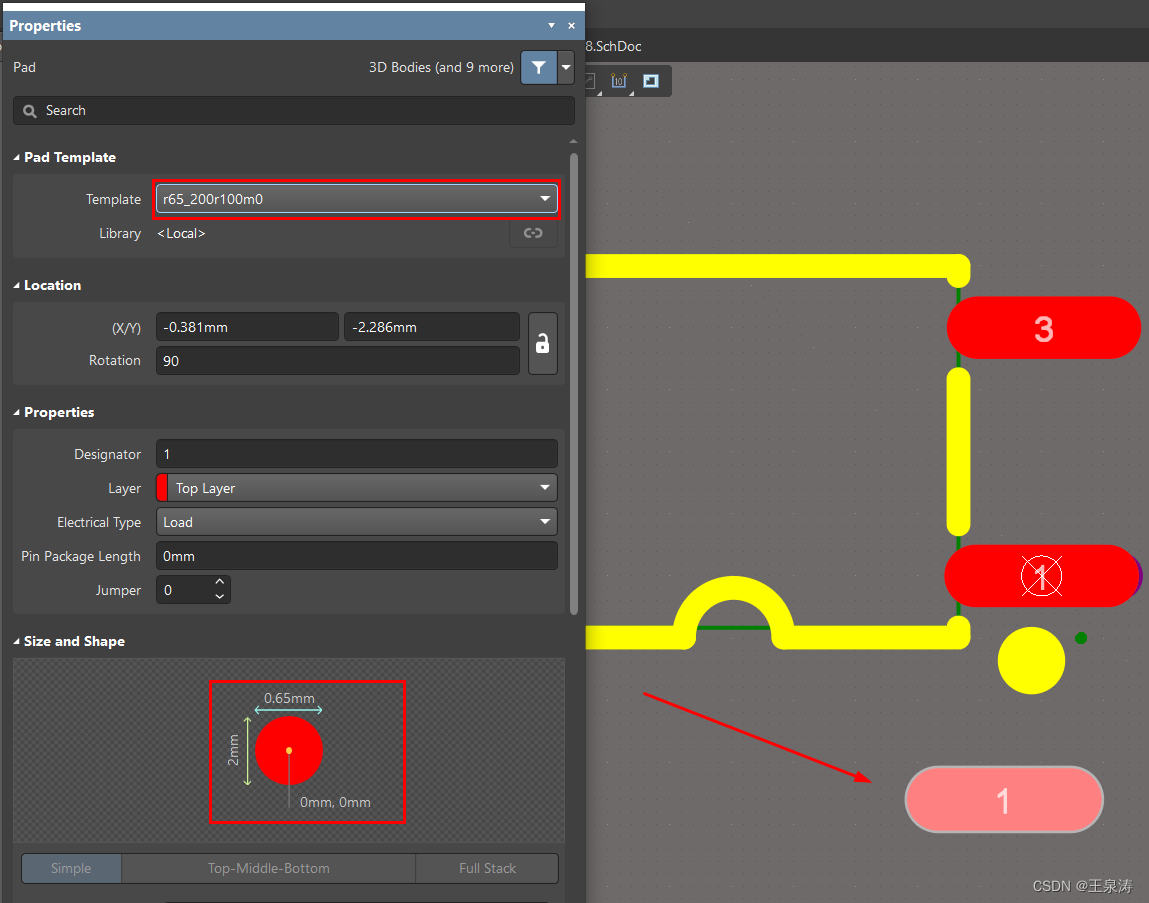Collapse the Properties section
The image size is (1149, 903).
17,413
